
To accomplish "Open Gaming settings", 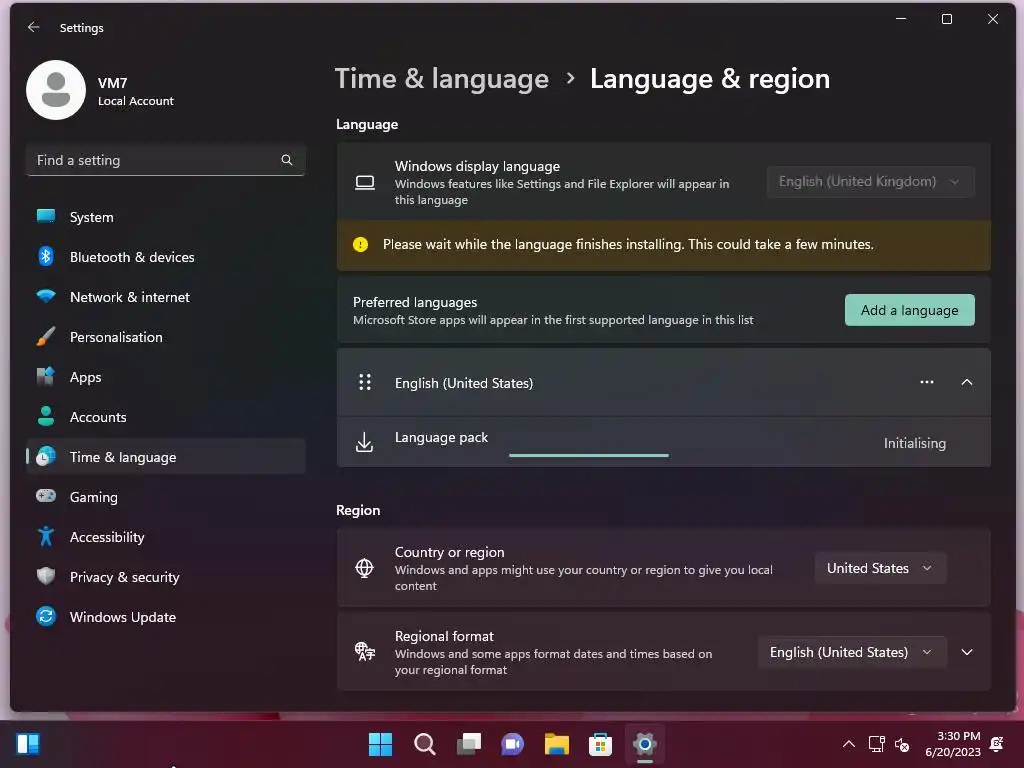I will coord(166,497).
